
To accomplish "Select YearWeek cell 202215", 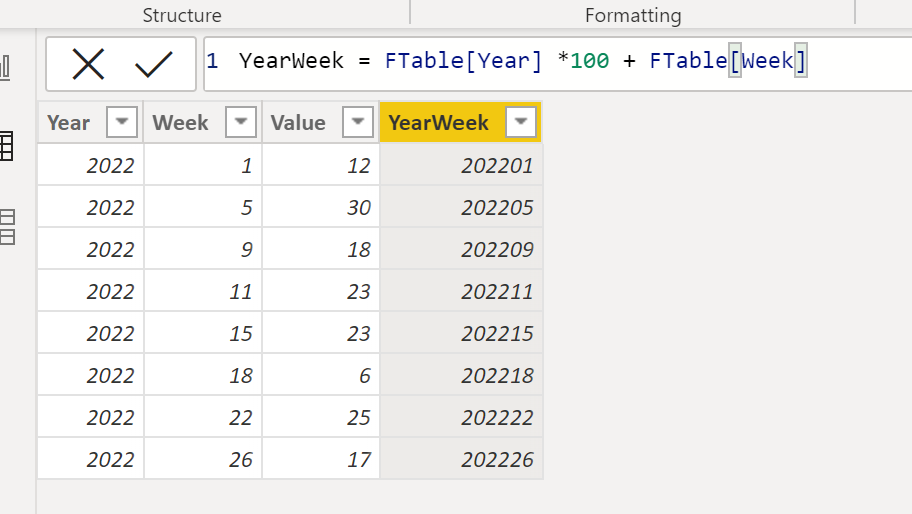I will point(461,333).
